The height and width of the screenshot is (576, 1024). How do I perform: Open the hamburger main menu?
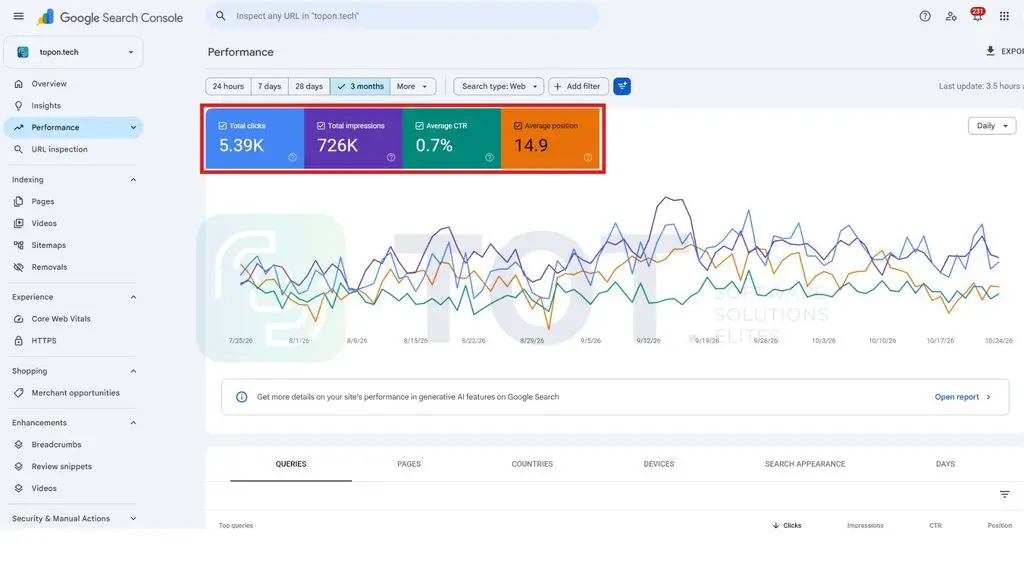click(18, 16)
